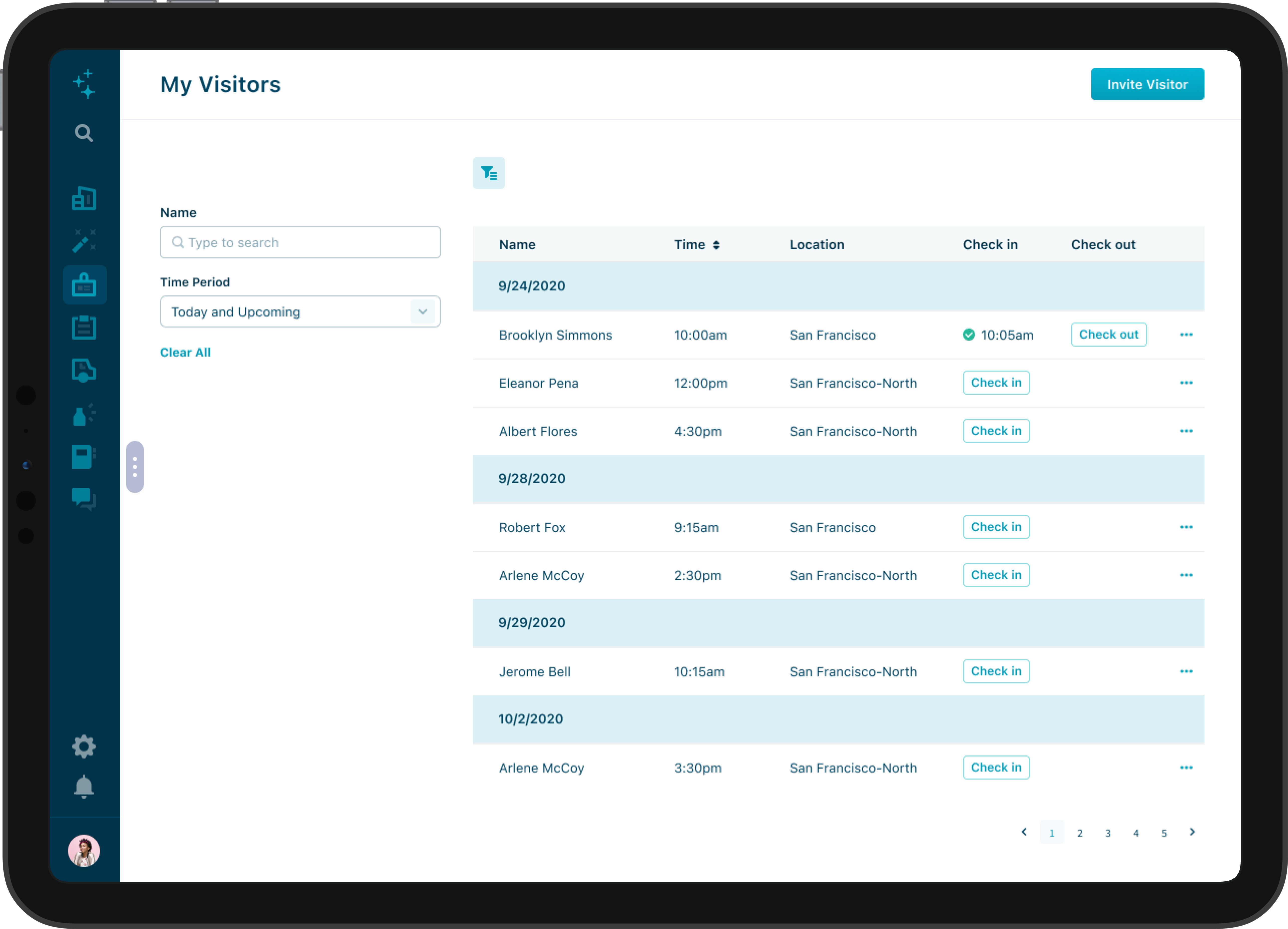Image resolution: width=1288 pixels, height=929 pixels.
Task: Click the Clear All link
Action: 186,352
